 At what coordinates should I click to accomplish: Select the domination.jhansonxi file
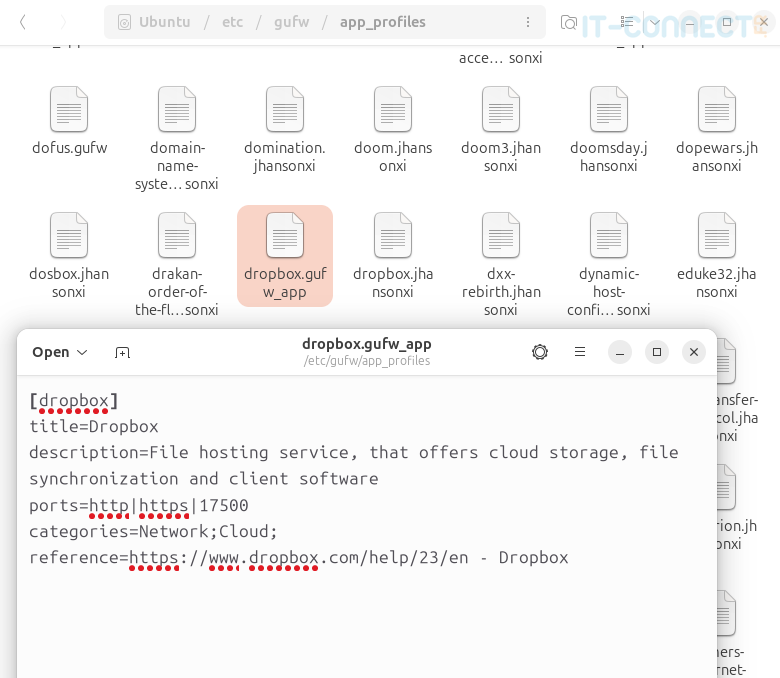click(285, 129)
